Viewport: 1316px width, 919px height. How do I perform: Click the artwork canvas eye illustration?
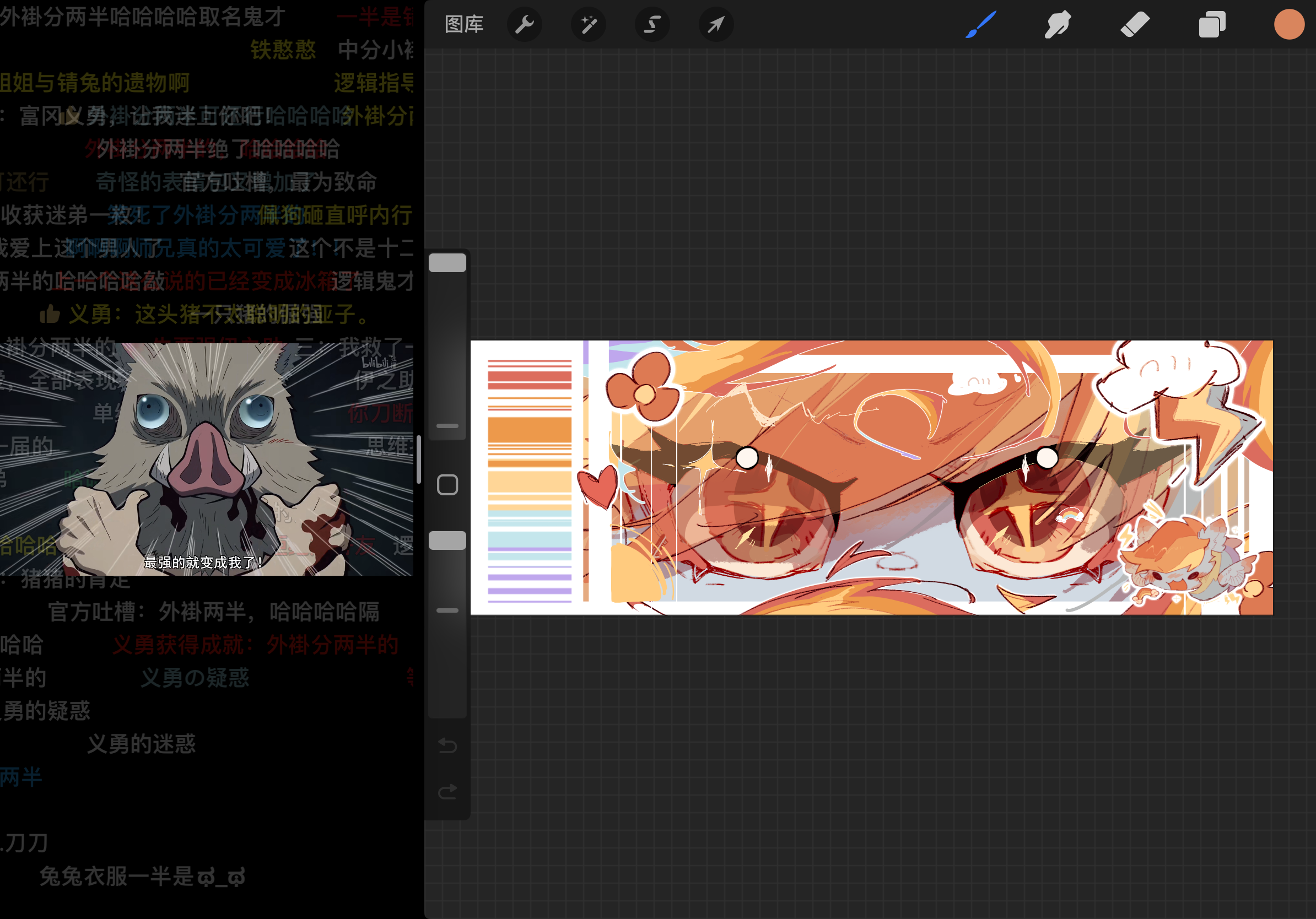(x=871, y=477)
